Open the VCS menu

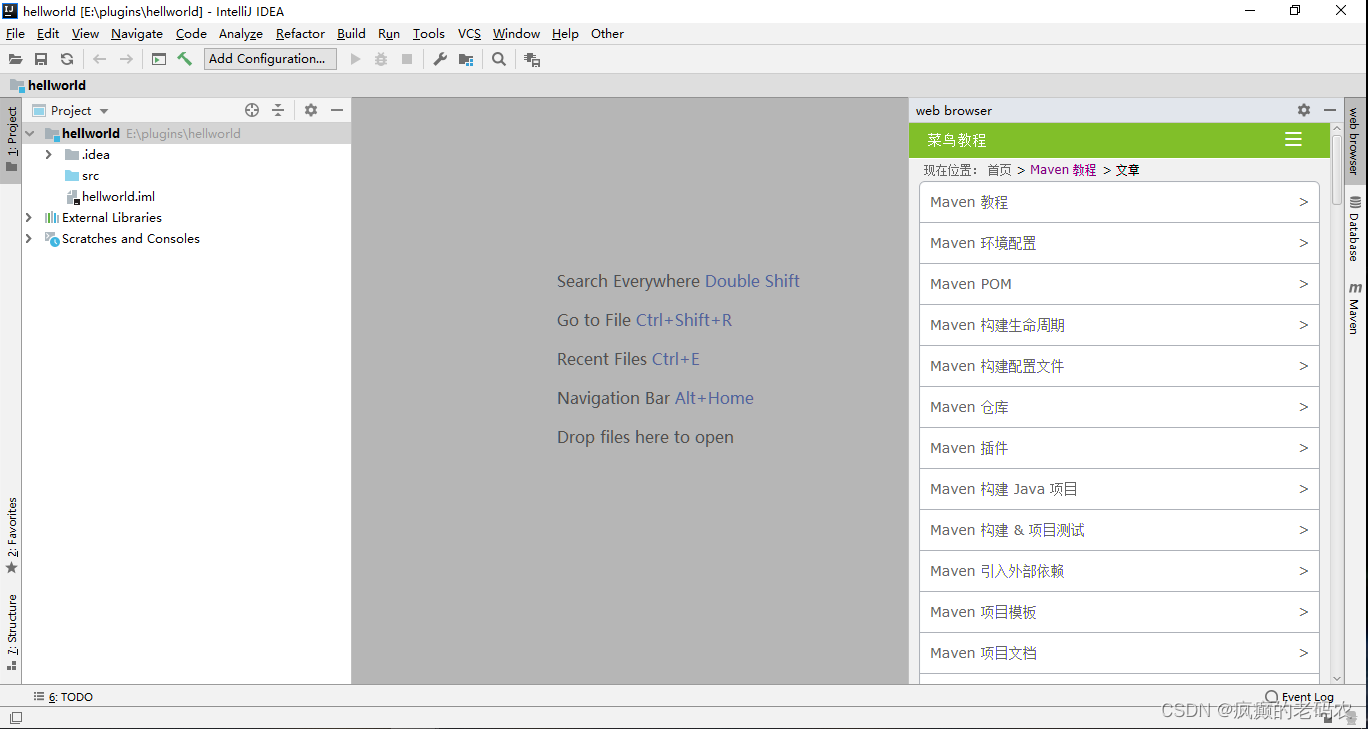point(469,34)
